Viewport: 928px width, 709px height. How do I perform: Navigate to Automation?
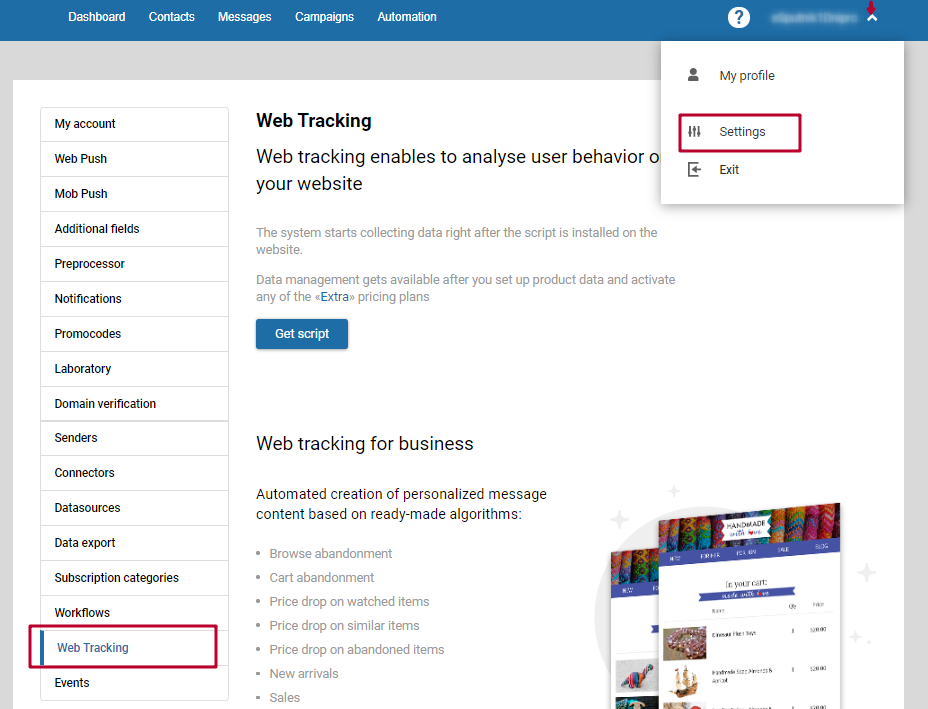pyautogui.click(x=407, y=17)
